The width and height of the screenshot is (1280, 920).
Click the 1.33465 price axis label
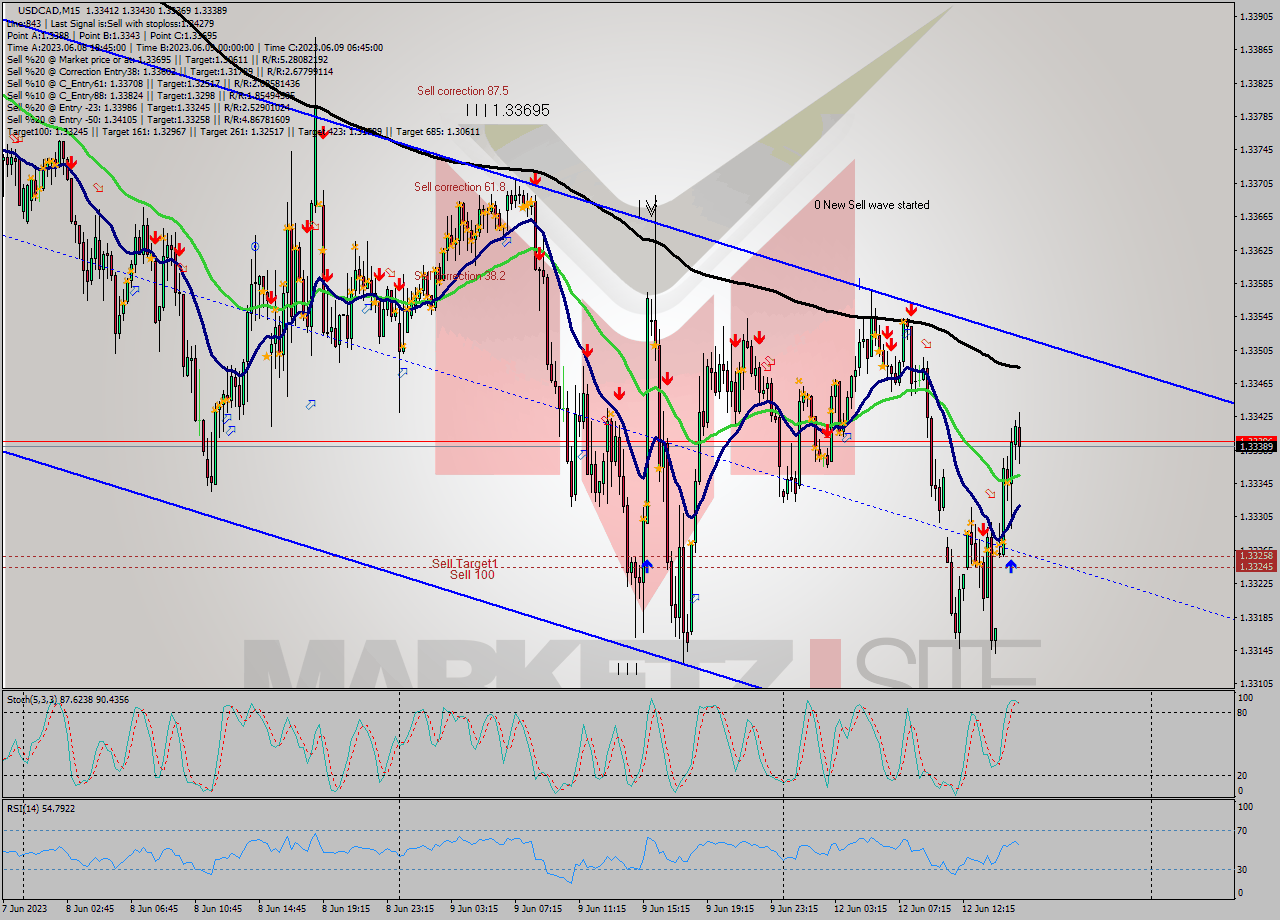pyautogui.click(x=1256, y=384)
